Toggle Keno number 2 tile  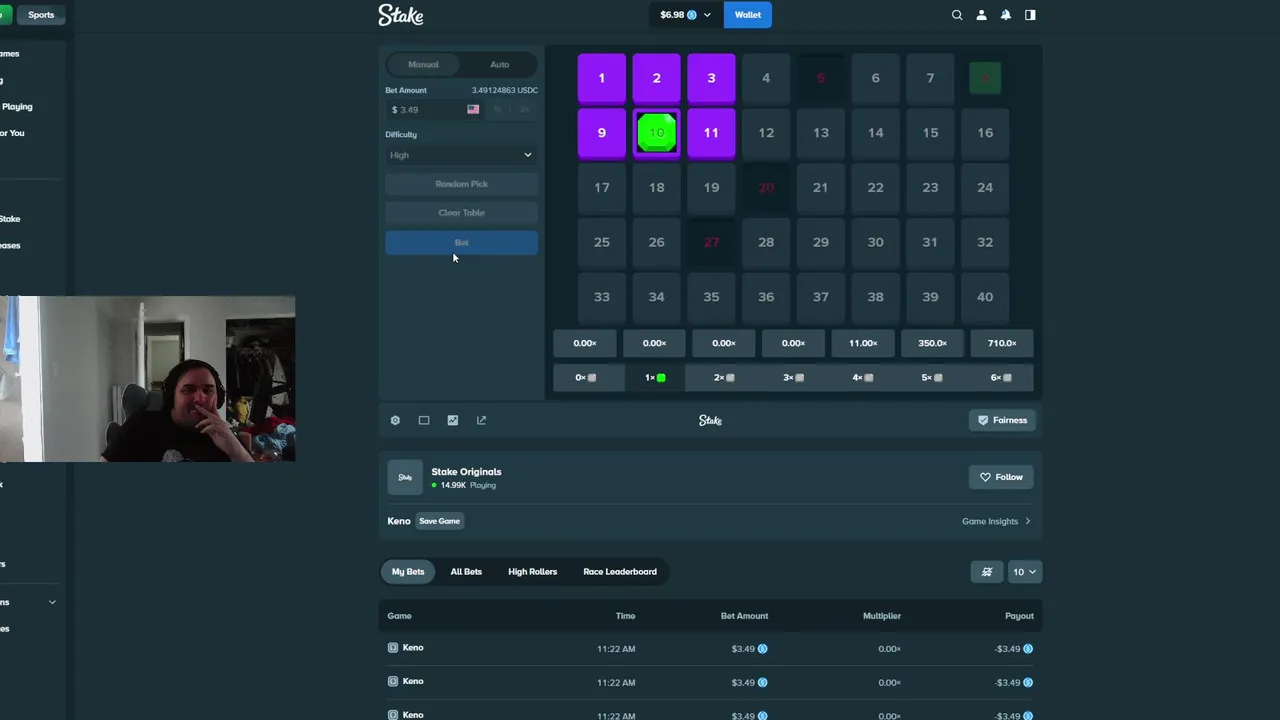(657, 78)
